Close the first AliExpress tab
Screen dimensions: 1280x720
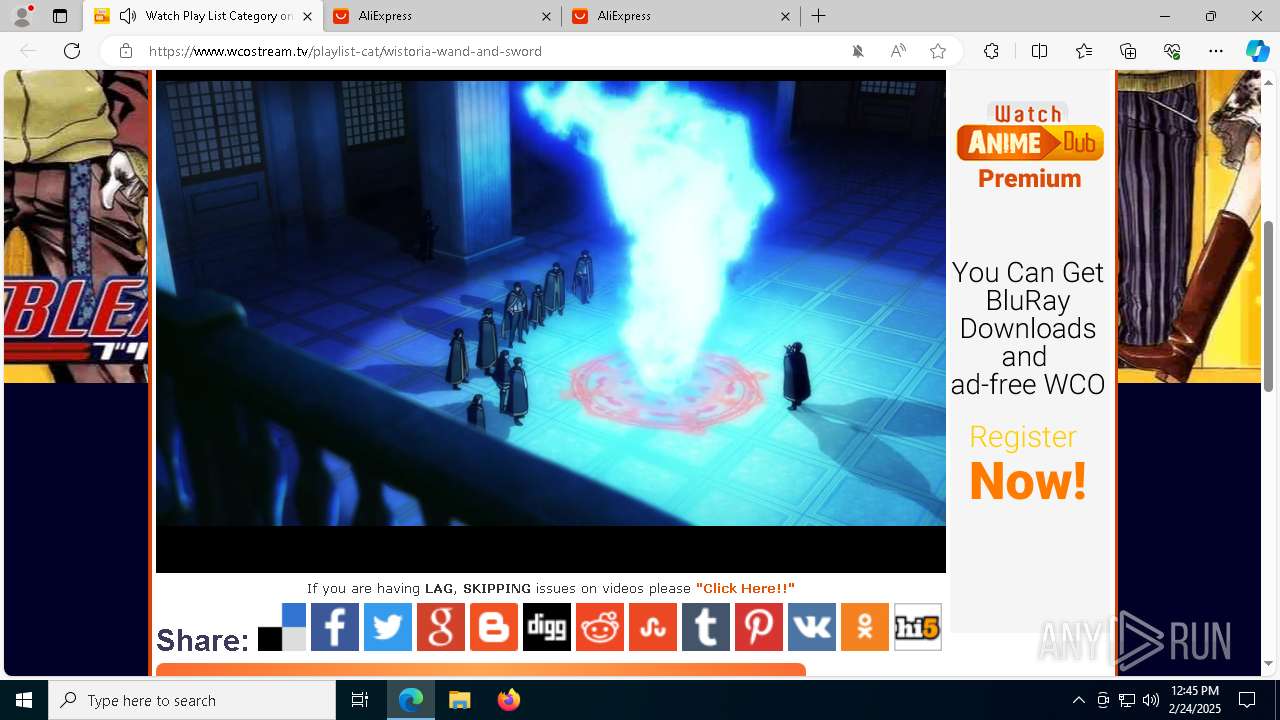click(546, 16)
